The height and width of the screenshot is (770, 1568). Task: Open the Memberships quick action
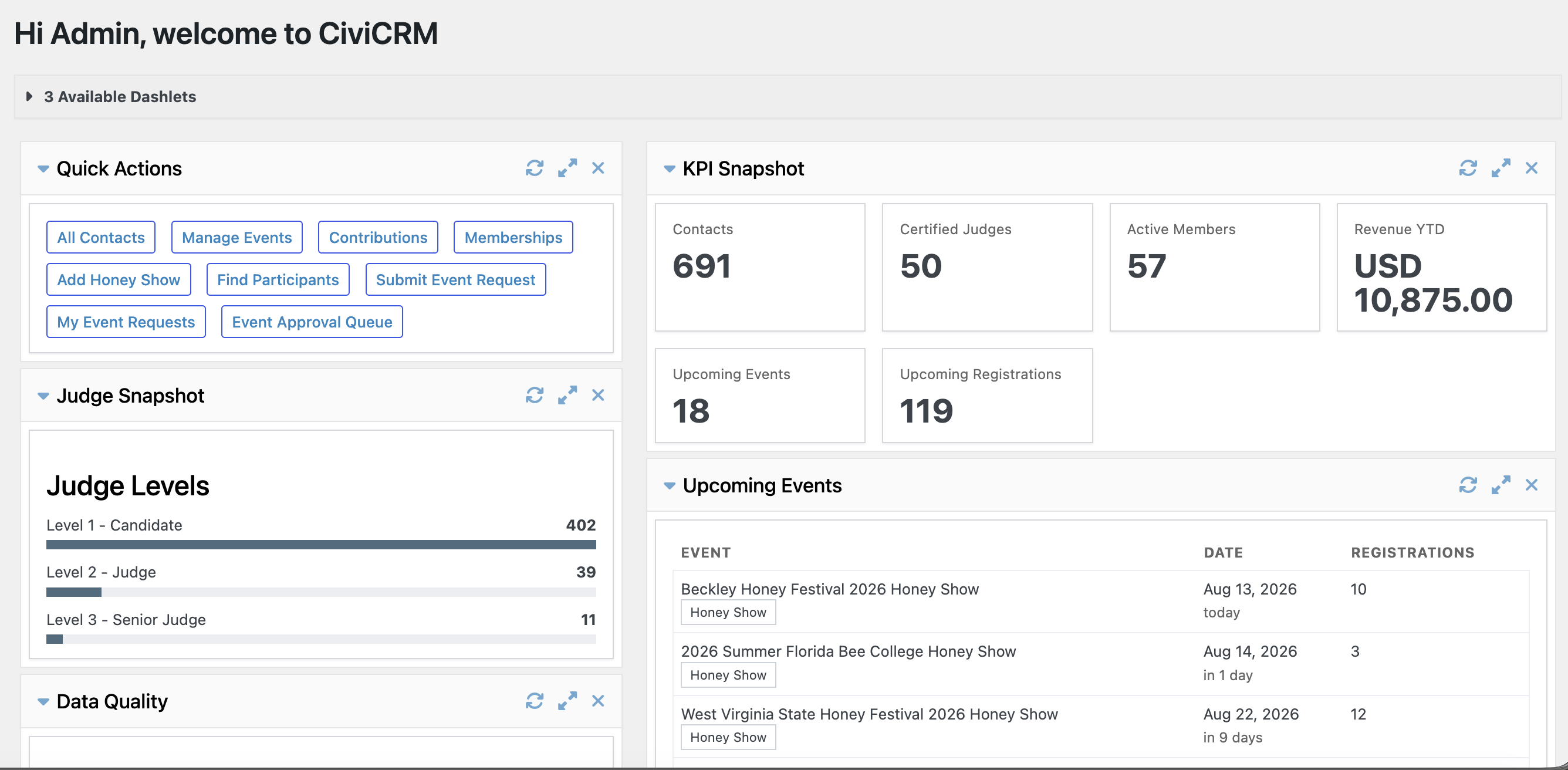click(x=513, y=237)
